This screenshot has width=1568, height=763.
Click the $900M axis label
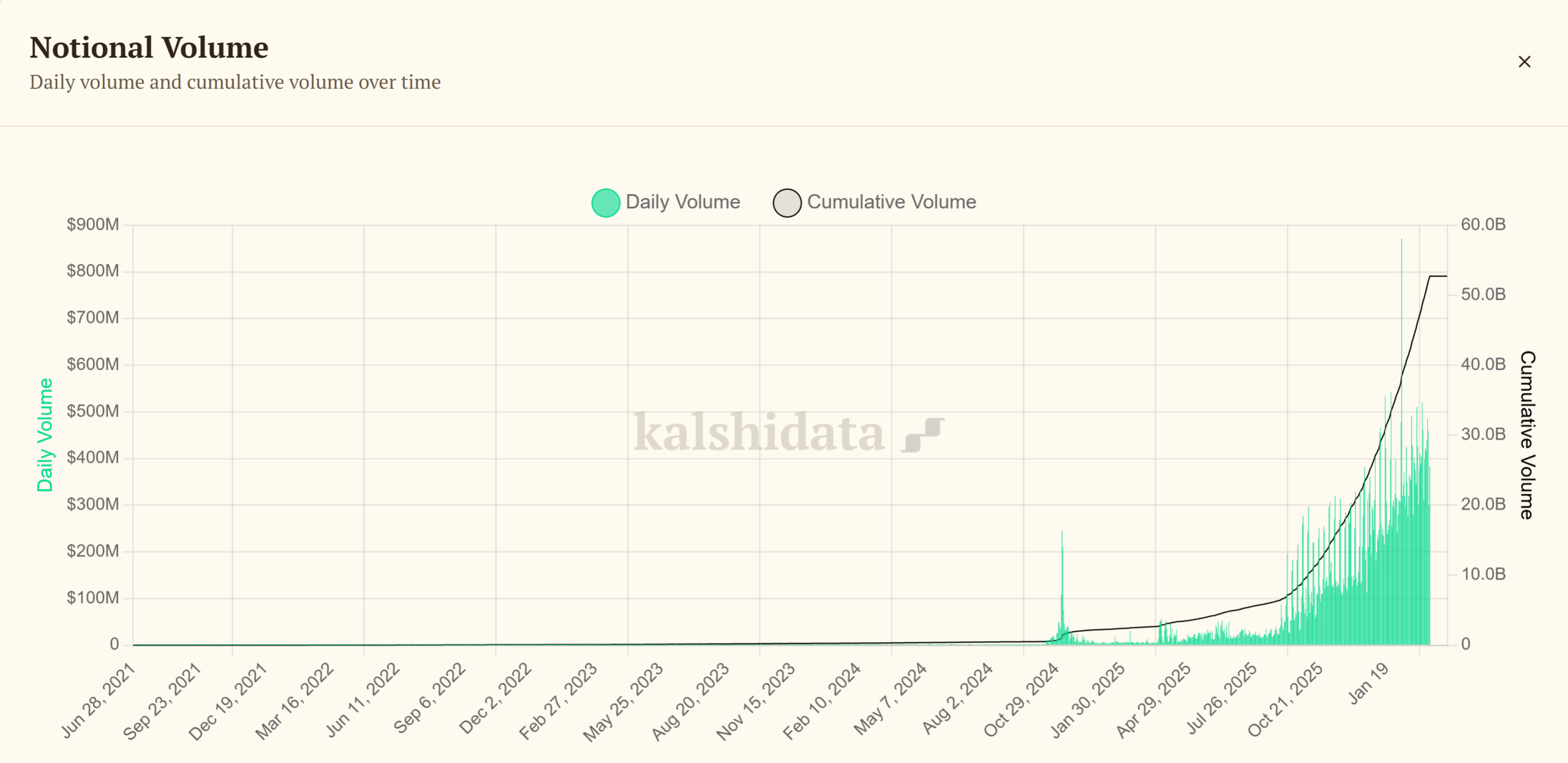click(93, 224)
